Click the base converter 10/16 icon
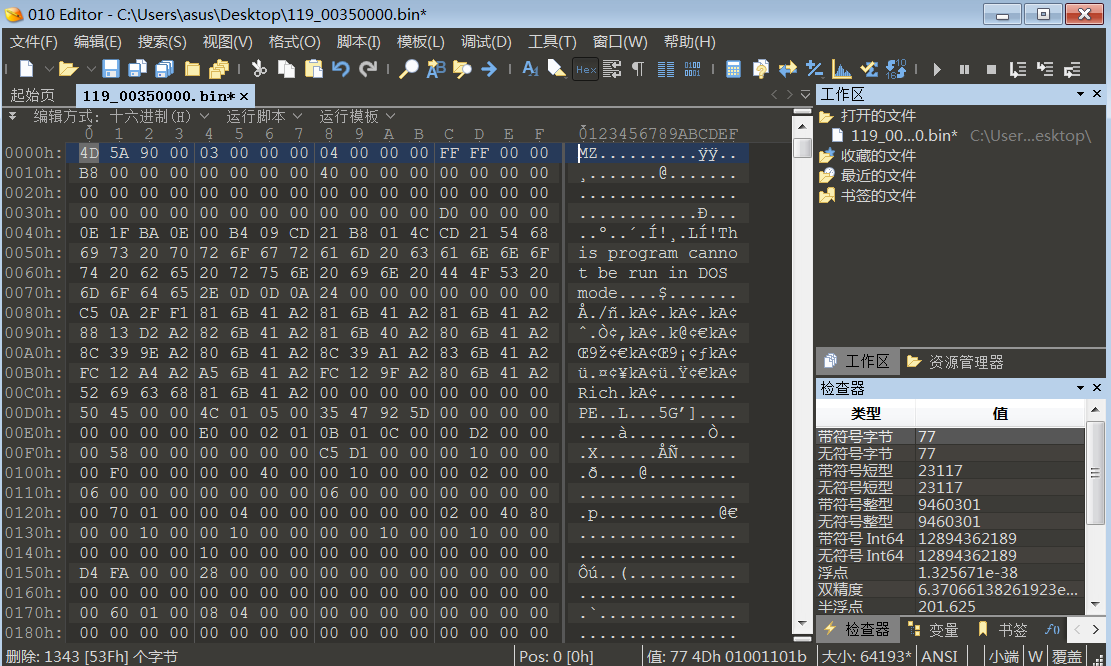The width and height of the screenshot is (1111, 666). pyautogui.click(x=896, y=69)
